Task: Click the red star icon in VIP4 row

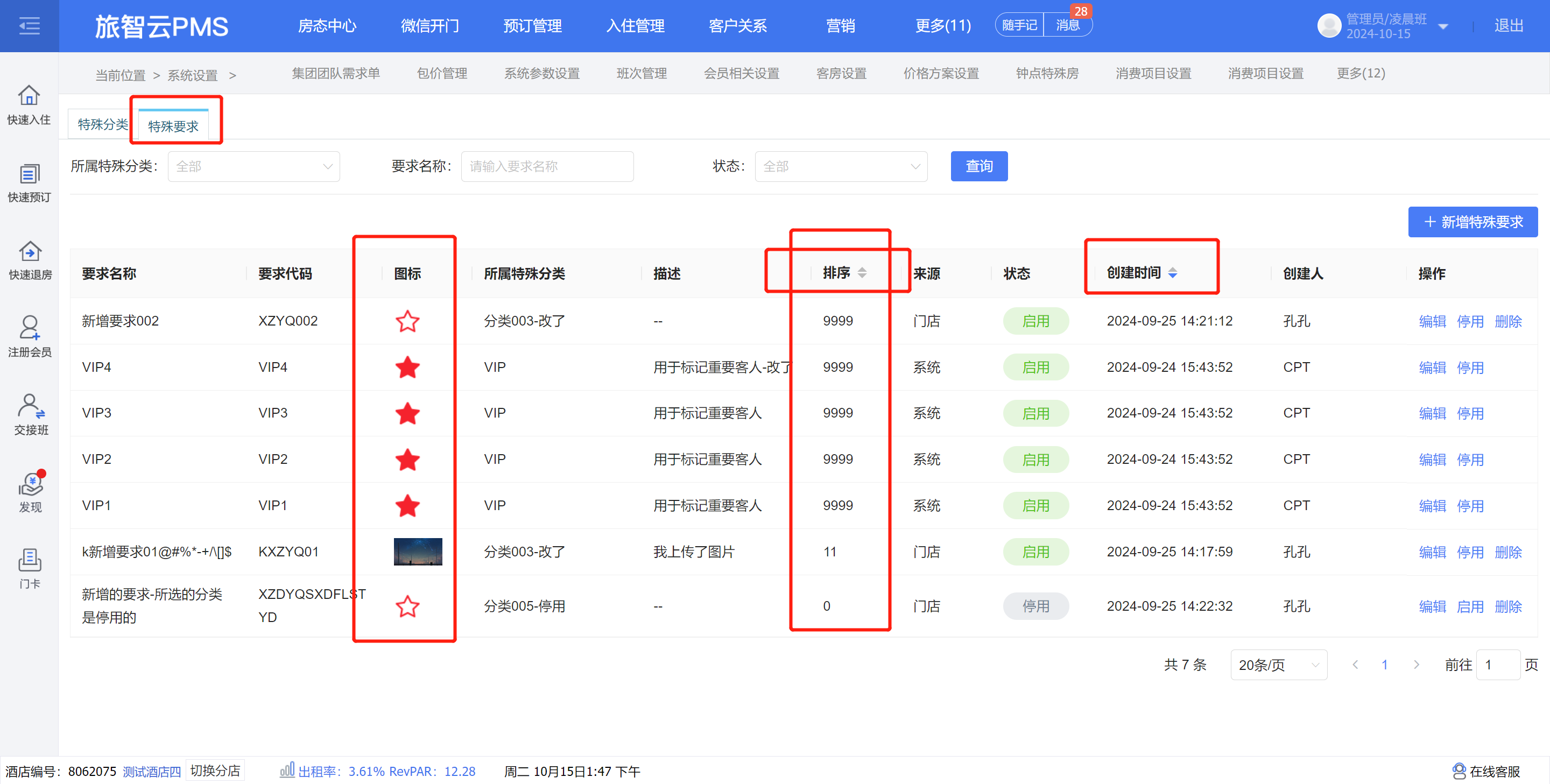Action: (407, 367)
